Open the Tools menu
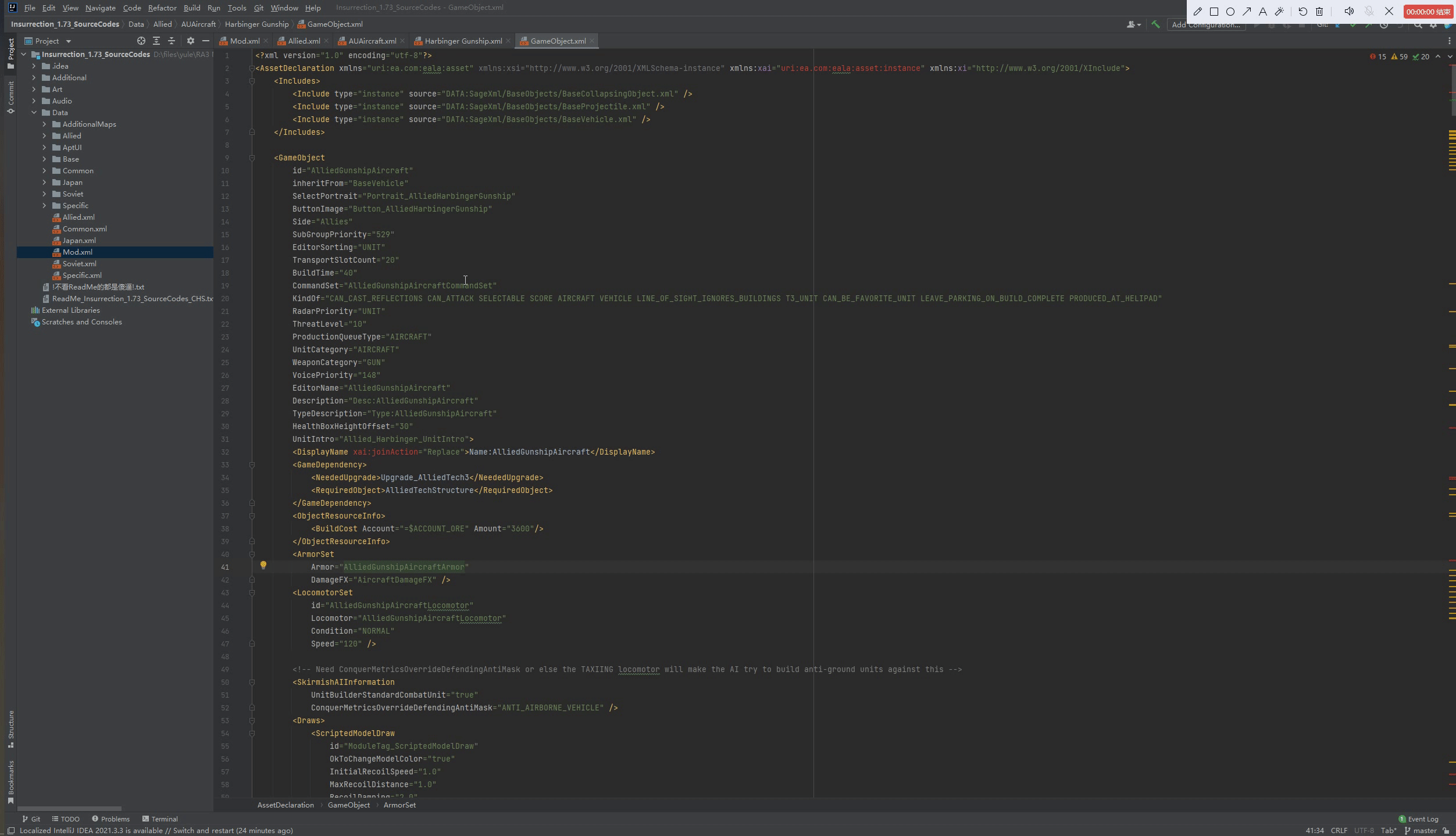Image resolution: width=1456 pixels, height=836 pixels. [x=237, y=8]
